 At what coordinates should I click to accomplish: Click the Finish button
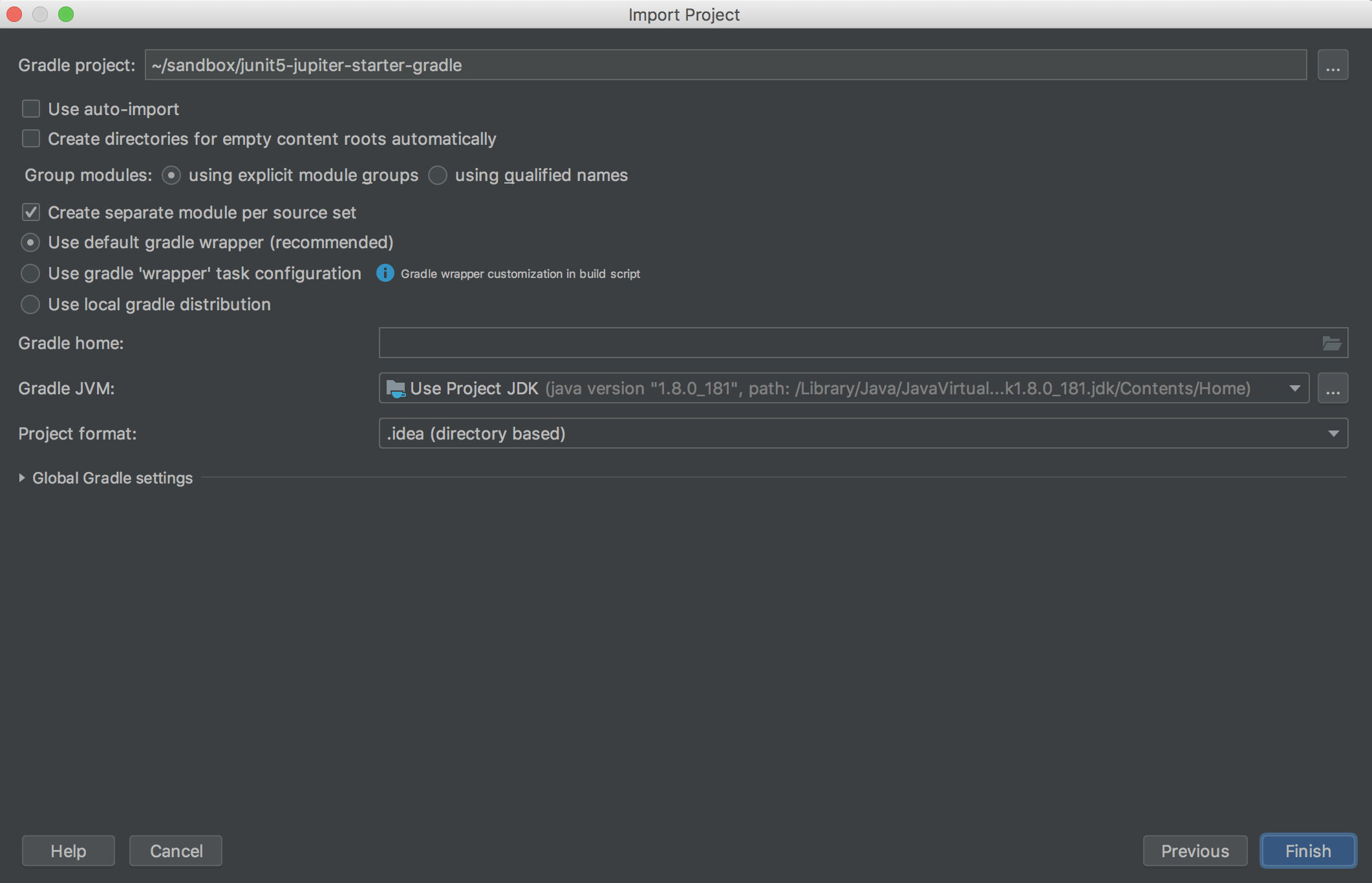coord(1307,851)
